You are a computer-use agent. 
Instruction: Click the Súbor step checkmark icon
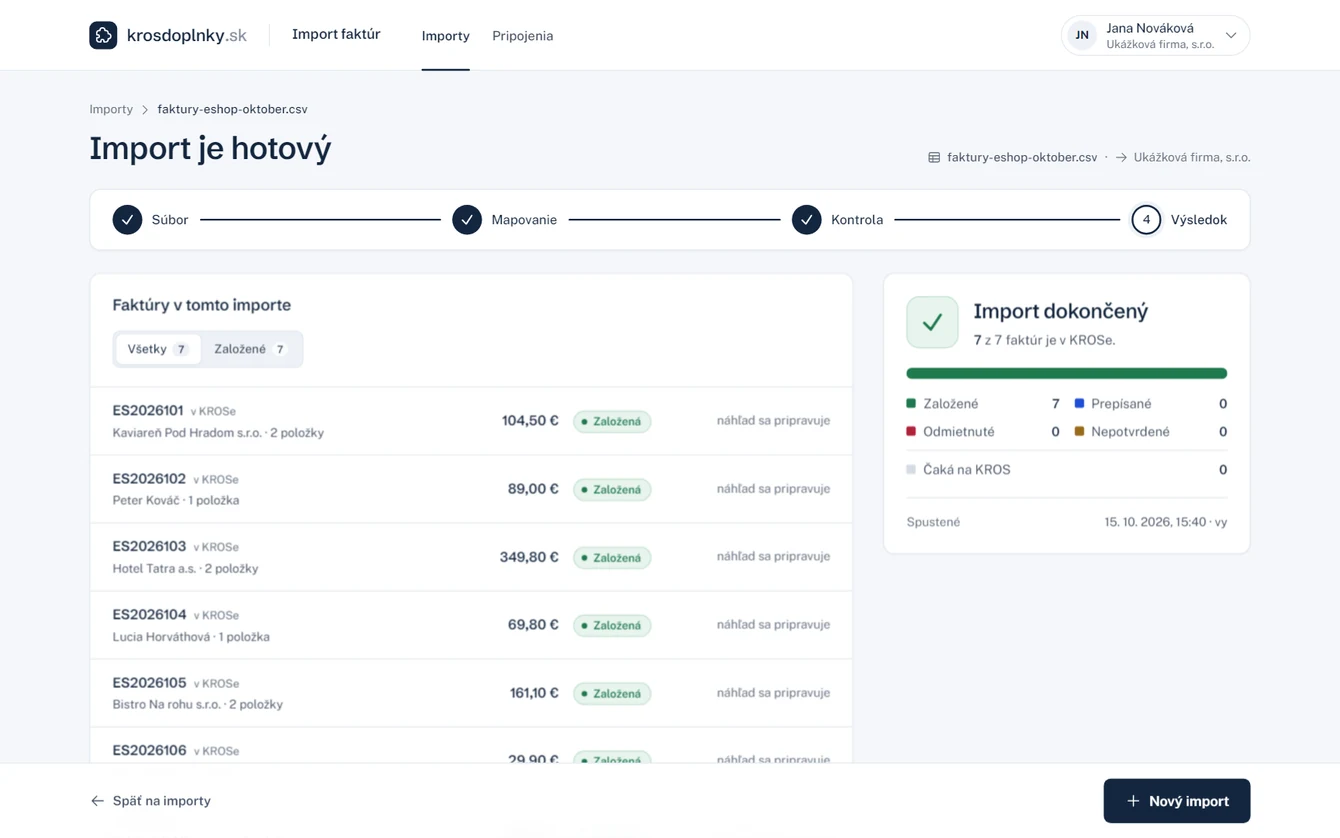(127, 220)
